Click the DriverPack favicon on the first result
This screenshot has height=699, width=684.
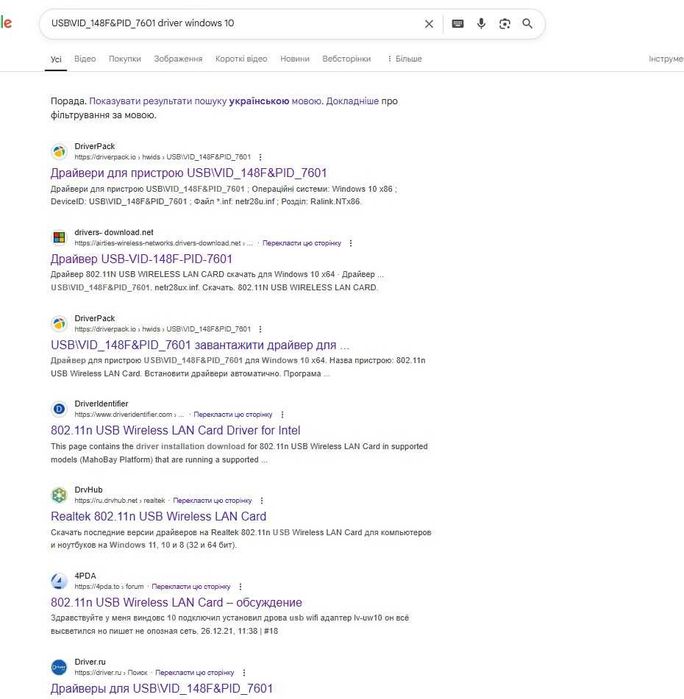[59, 152]
